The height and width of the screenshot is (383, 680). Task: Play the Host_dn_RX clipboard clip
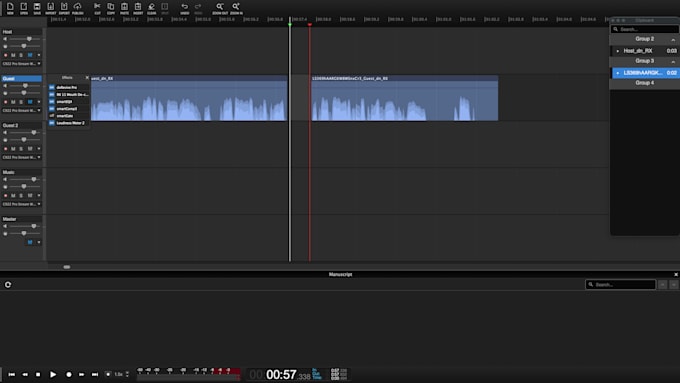pyautogui.click(x=618, y=51)
